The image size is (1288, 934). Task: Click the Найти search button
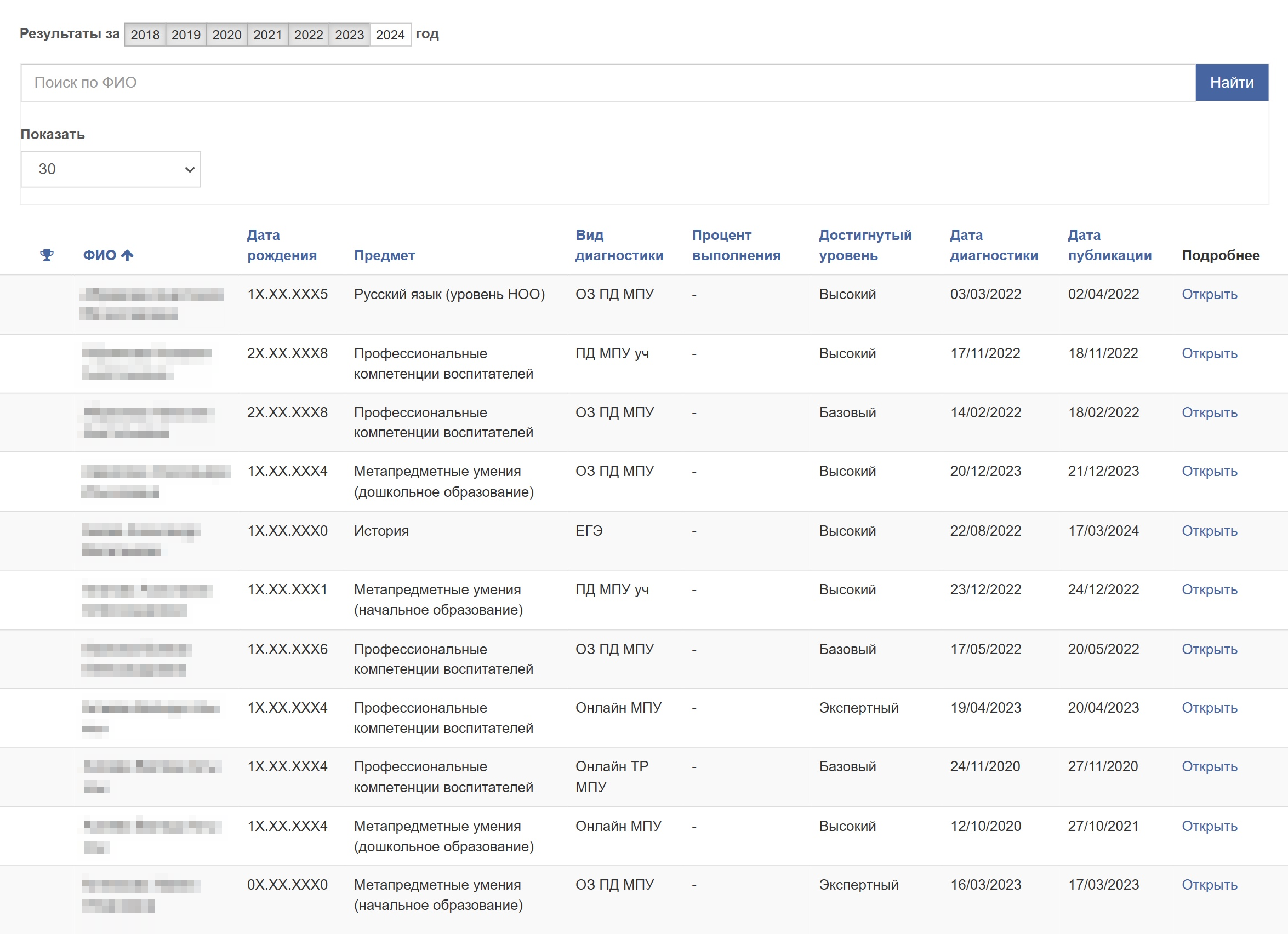(1232, 83)
